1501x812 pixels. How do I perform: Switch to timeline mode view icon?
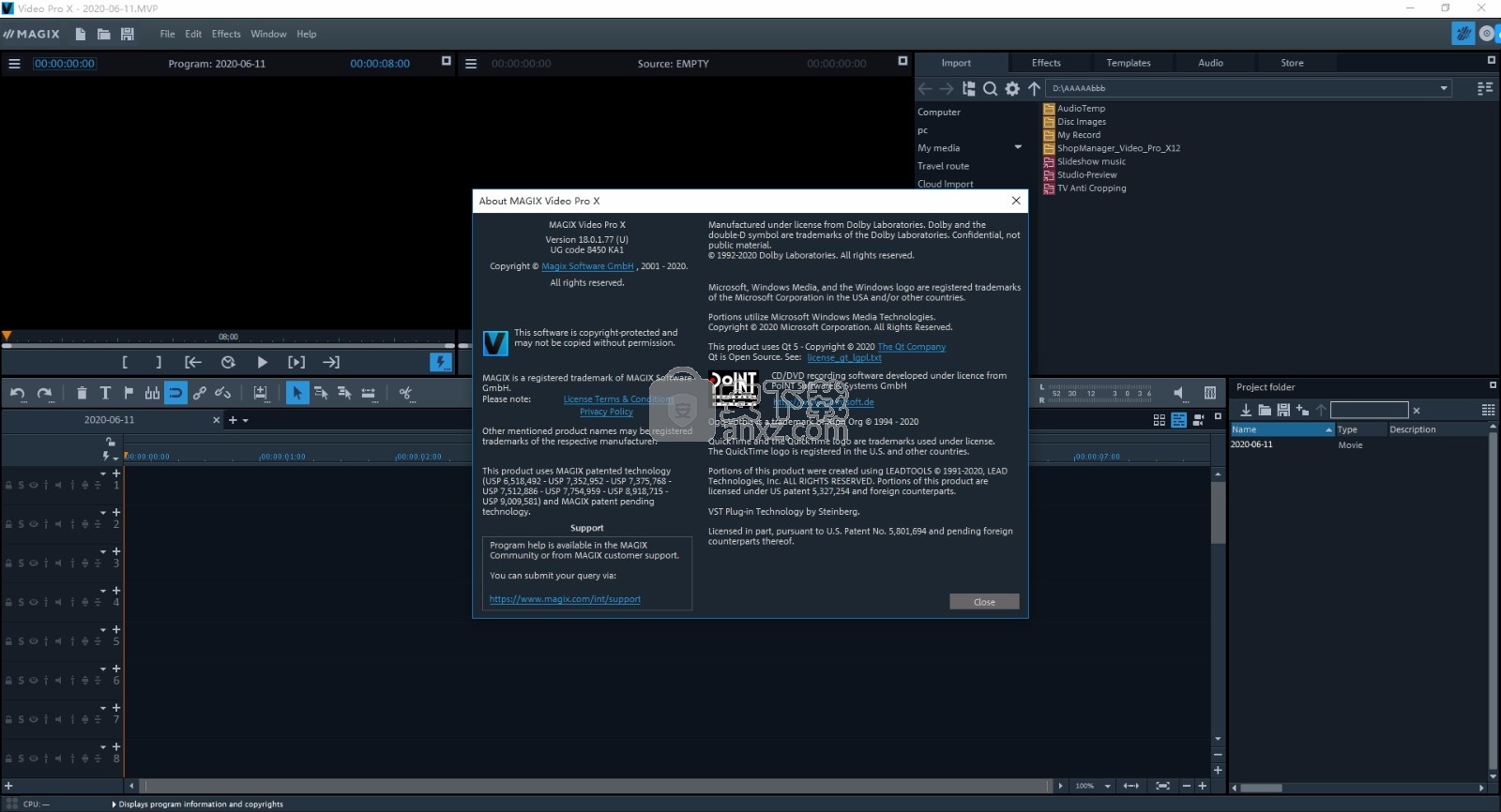[x=1179, y=420]
